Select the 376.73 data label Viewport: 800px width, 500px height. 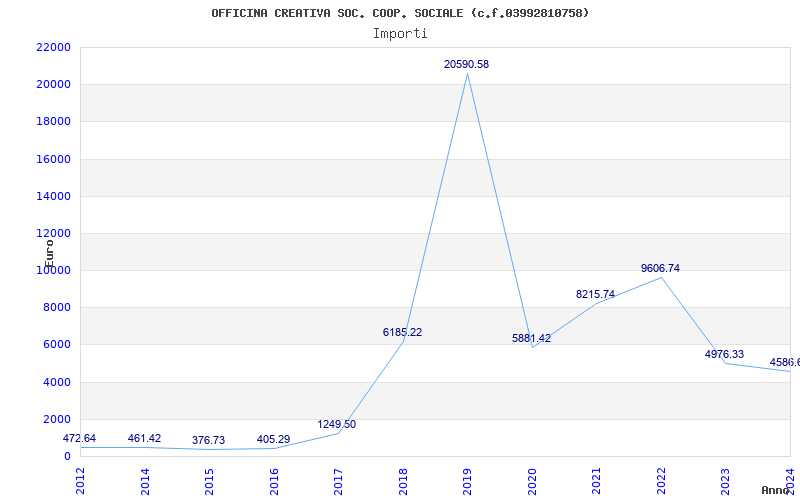[x=208, y=440]
